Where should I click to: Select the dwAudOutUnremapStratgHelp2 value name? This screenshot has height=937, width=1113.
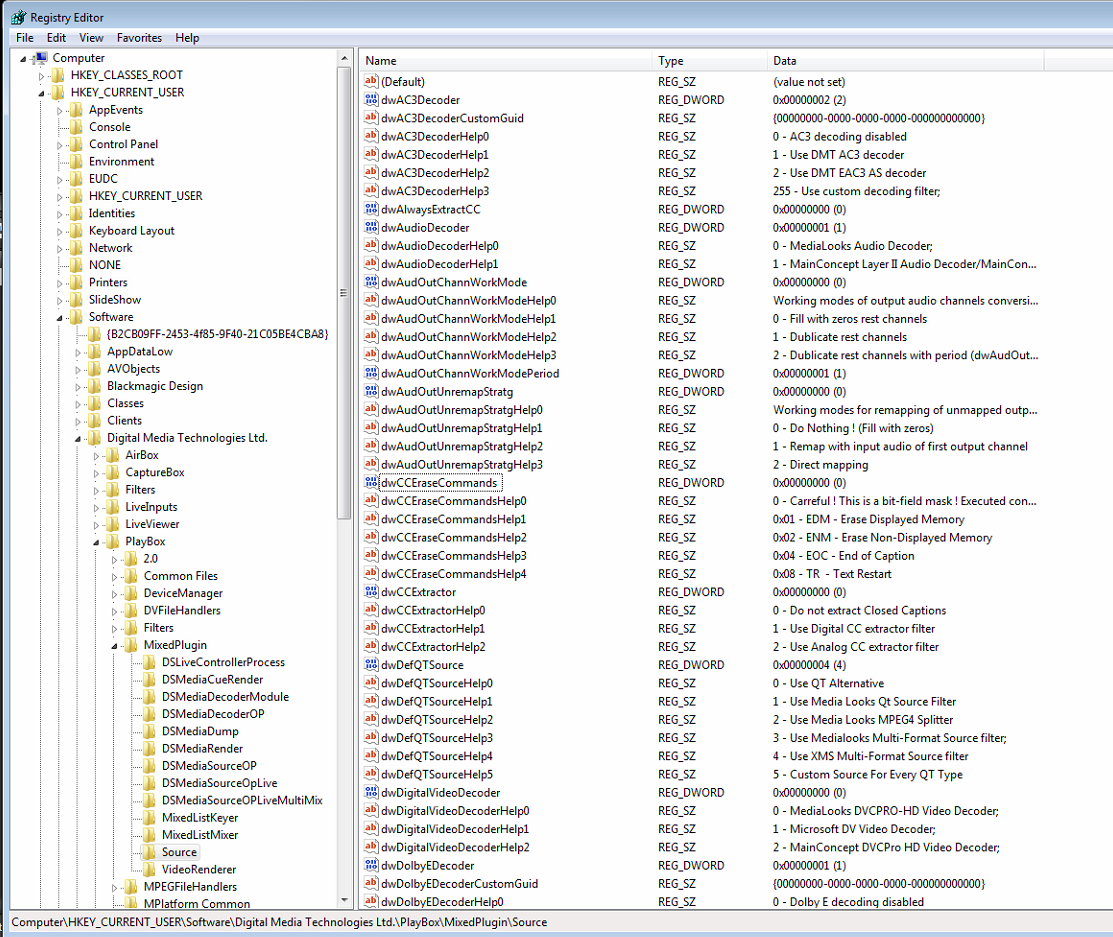click(x=462, y=446)
